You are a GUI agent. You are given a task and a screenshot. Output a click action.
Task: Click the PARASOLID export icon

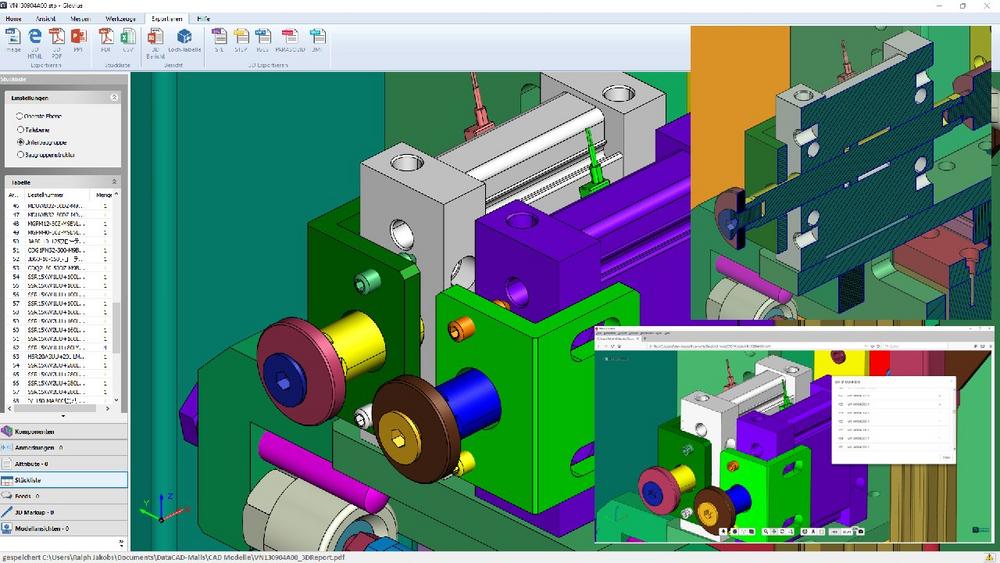coord(289,40)
